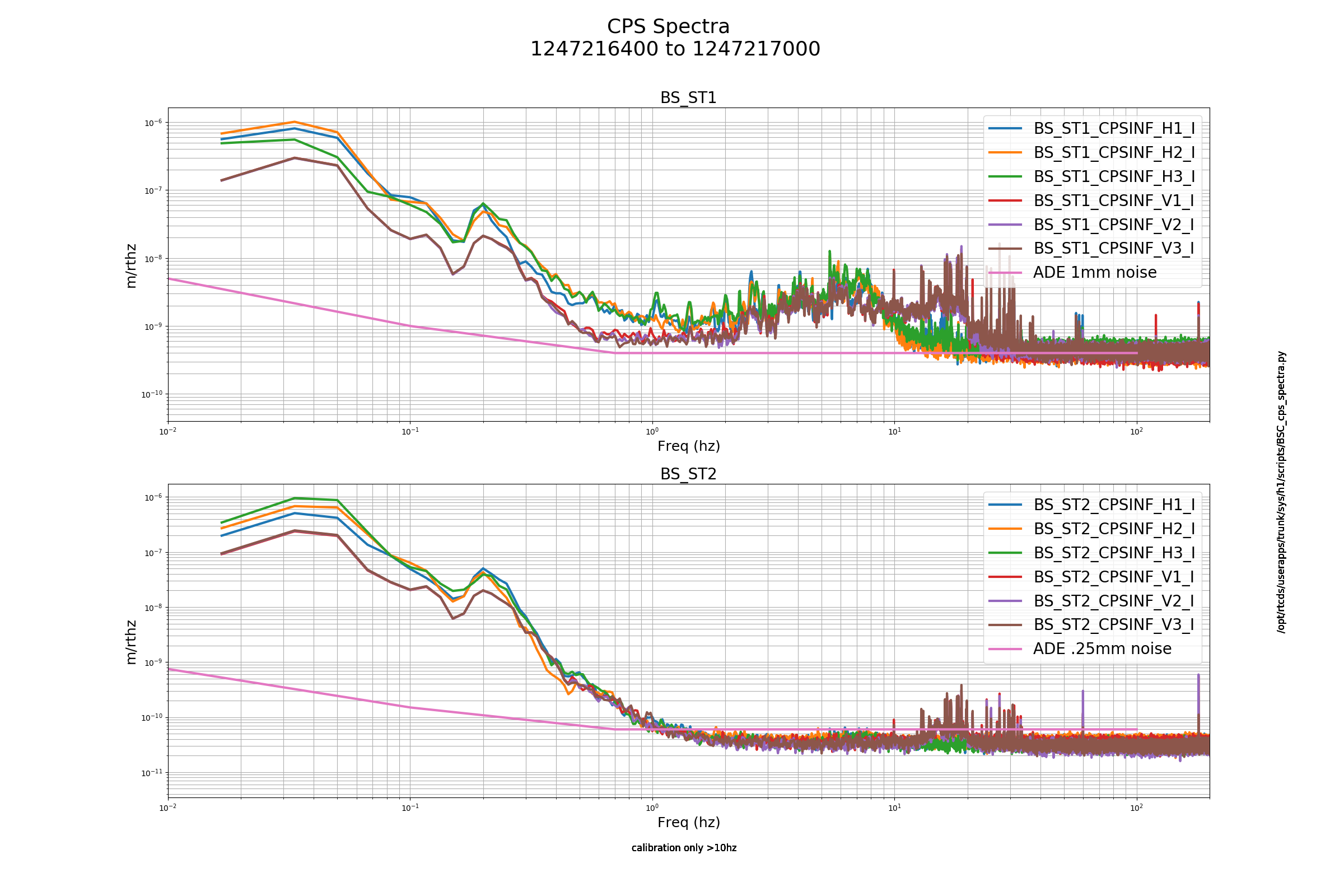The image size is (1344, 896).
Task: Choose blue line swatch beside BS_ST2_CPSINF_H1_I
Action: pos(1005,505)
